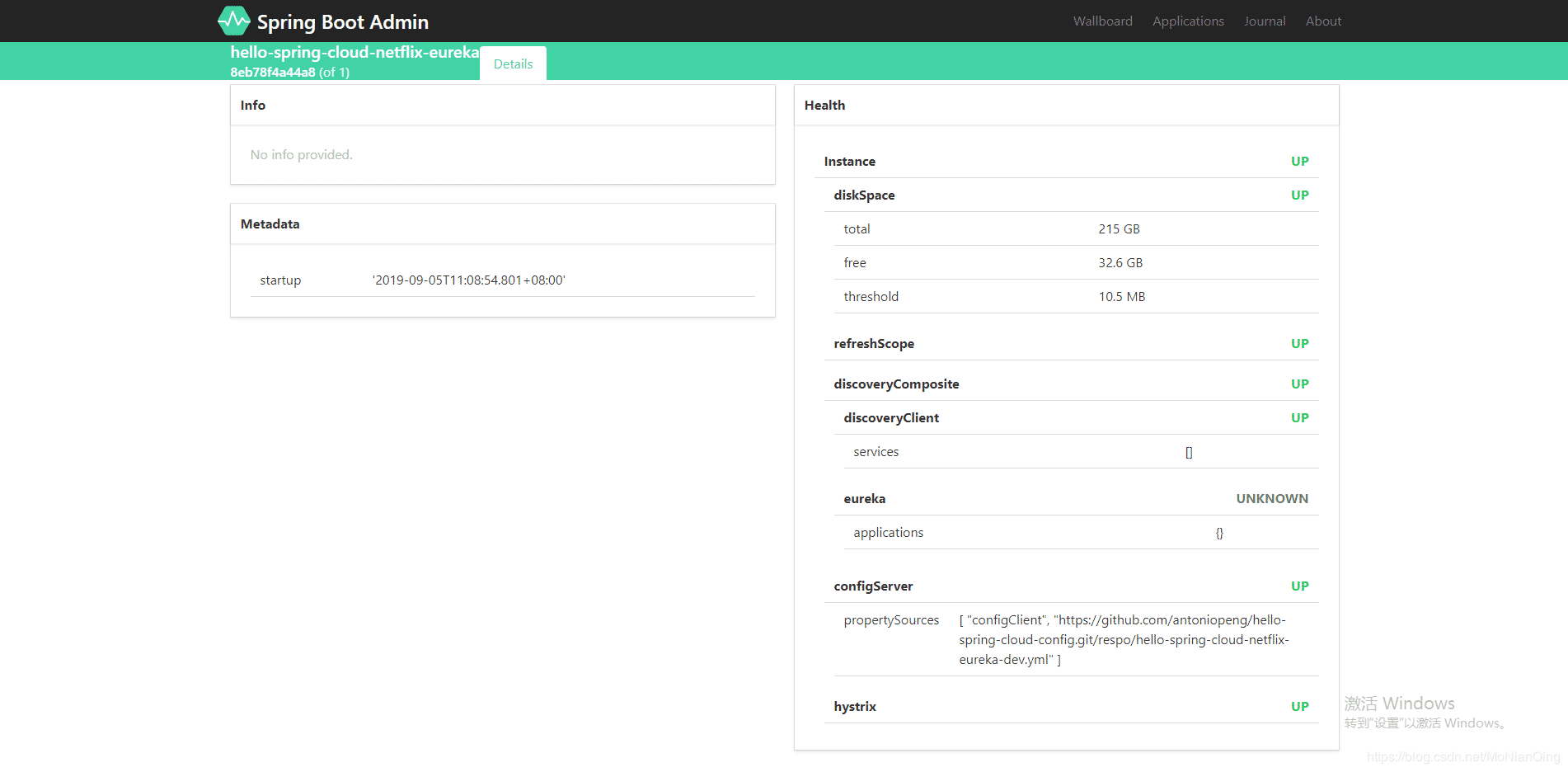This screenshot has height=772, width=1568.
Task: Collapse the refreshScope health entry
Action: point(874,343)
